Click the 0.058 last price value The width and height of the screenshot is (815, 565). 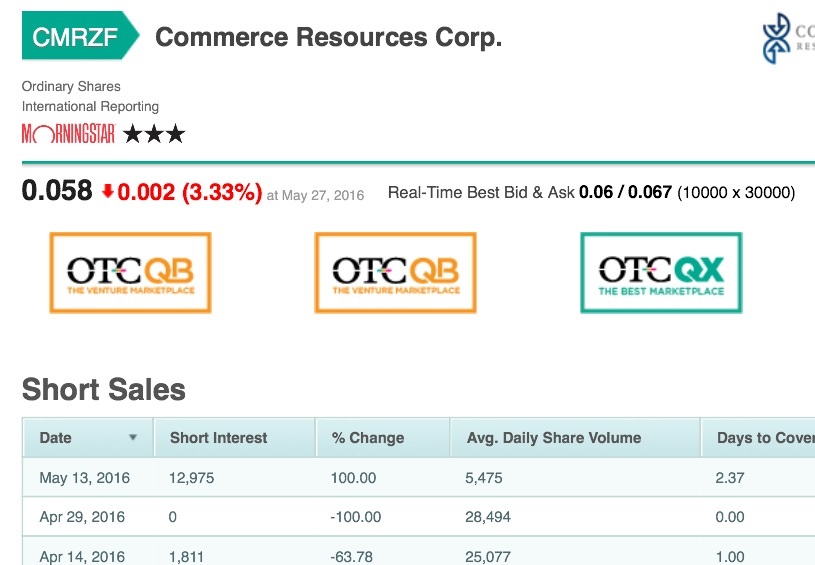click(57, 190)
